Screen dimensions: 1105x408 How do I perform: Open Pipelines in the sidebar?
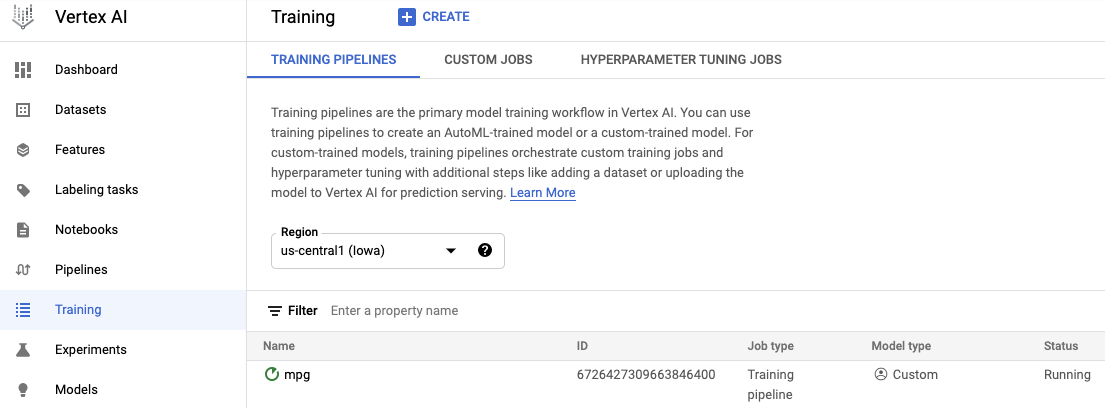(81, 270)
